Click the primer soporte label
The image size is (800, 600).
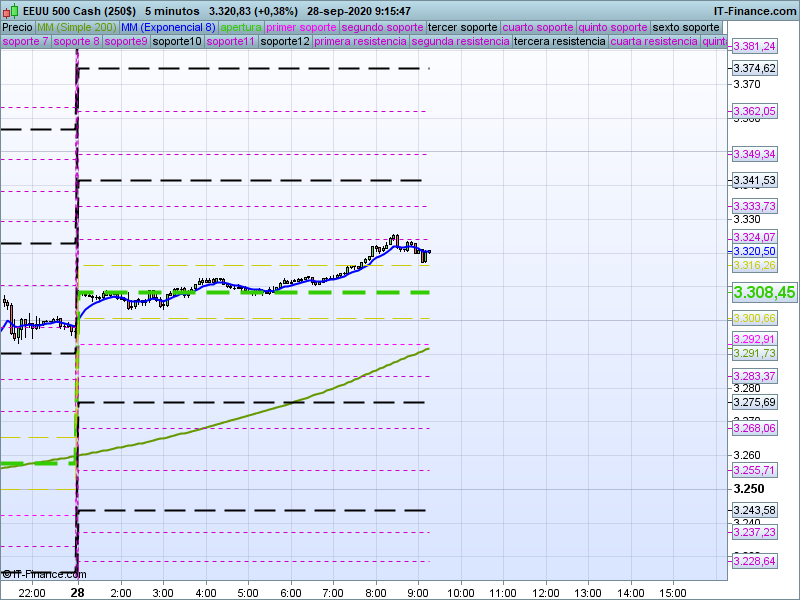(302, 27)
